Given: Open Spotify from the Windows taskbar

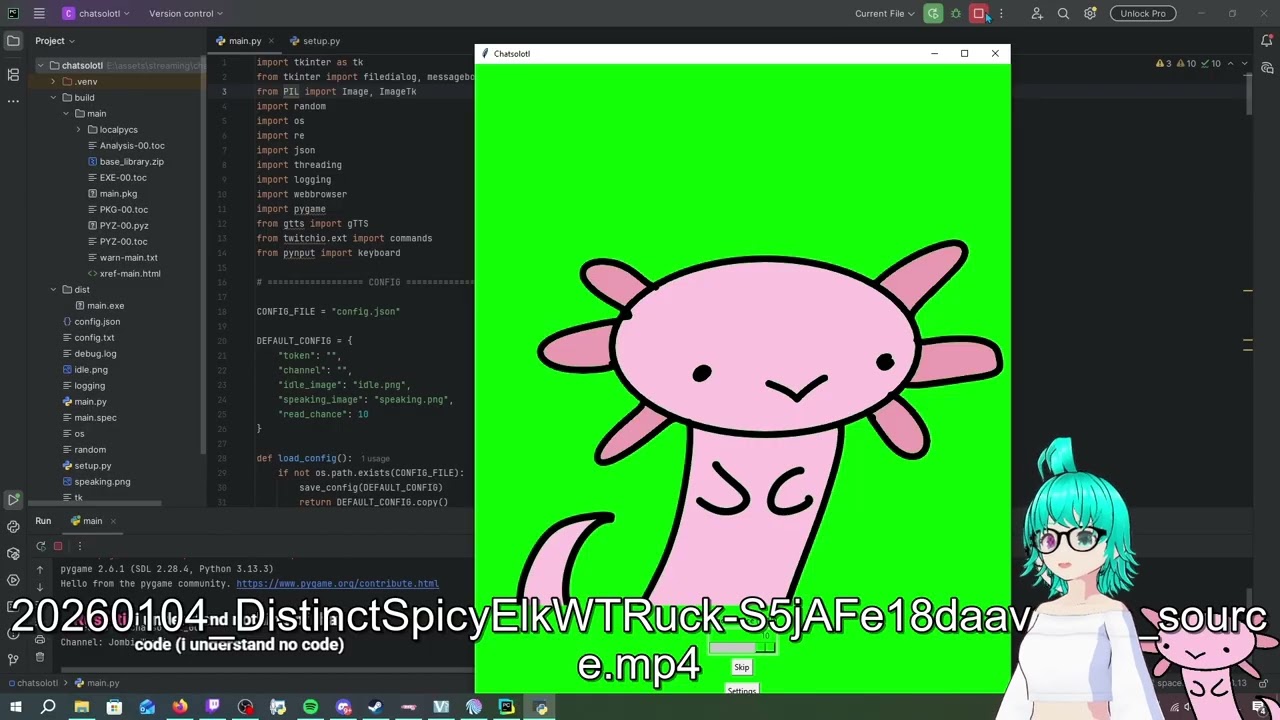Looking at the screenshot, I should 311,707.
